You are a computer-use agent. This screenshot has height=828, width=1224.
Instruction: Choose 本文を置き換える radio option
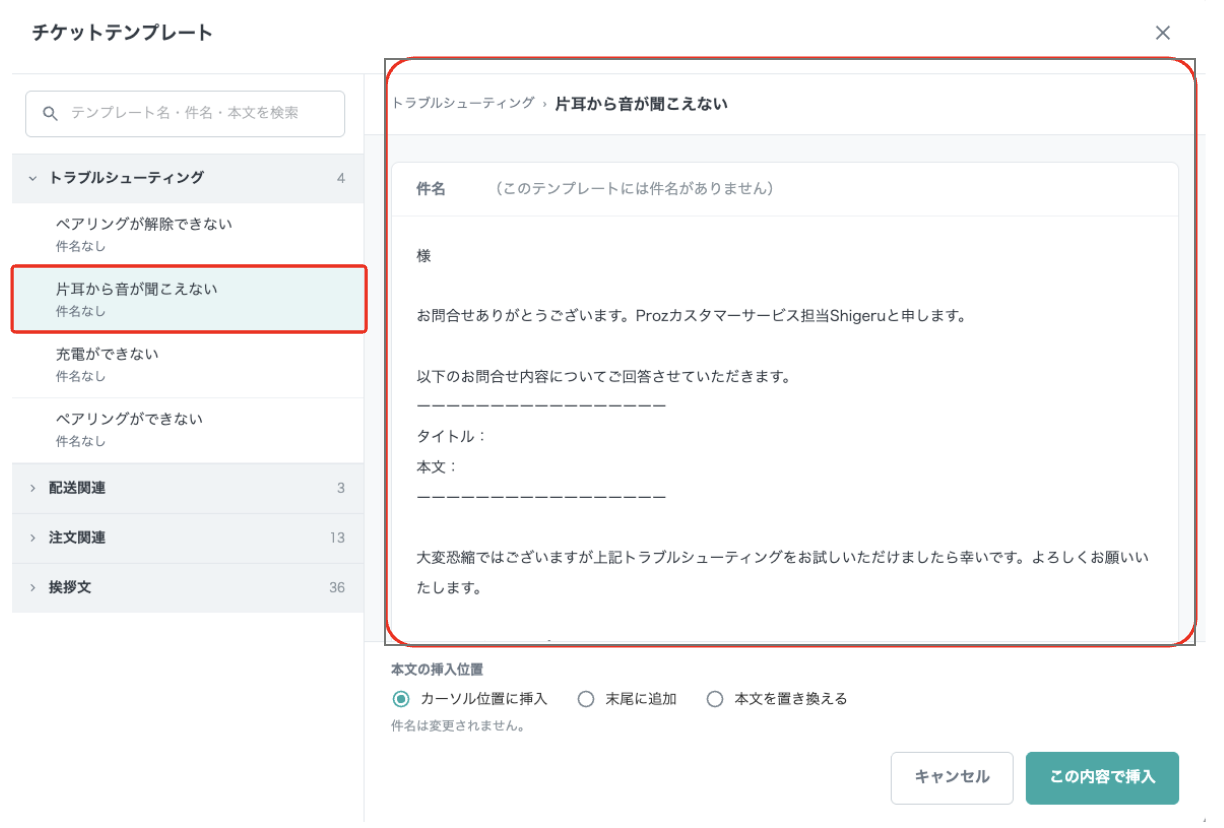[714, 700]
